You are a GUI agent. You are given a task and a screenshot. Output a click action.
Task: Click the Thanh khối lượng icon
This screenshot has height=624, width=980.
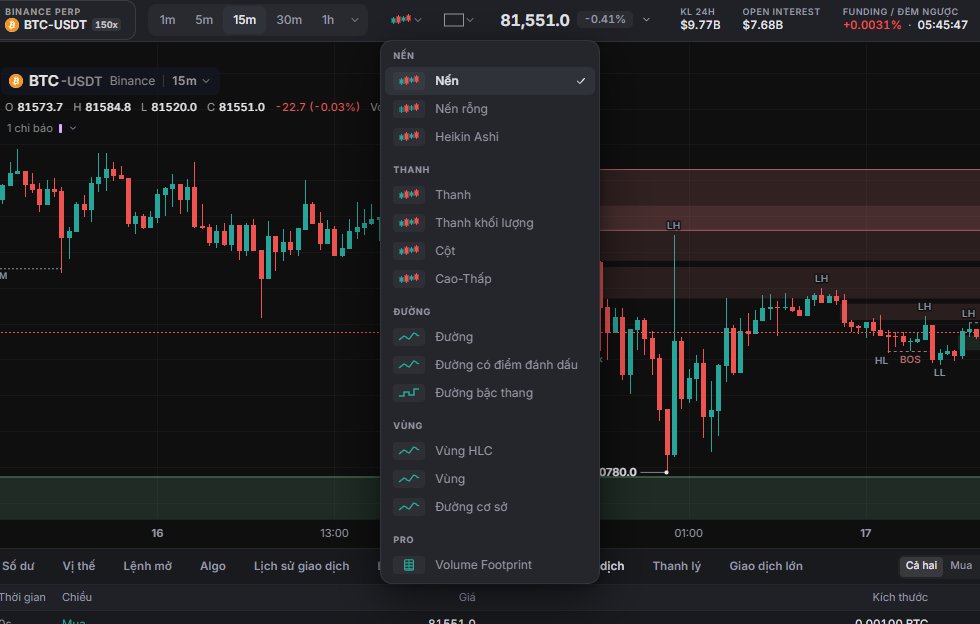(x=409, y=223)
